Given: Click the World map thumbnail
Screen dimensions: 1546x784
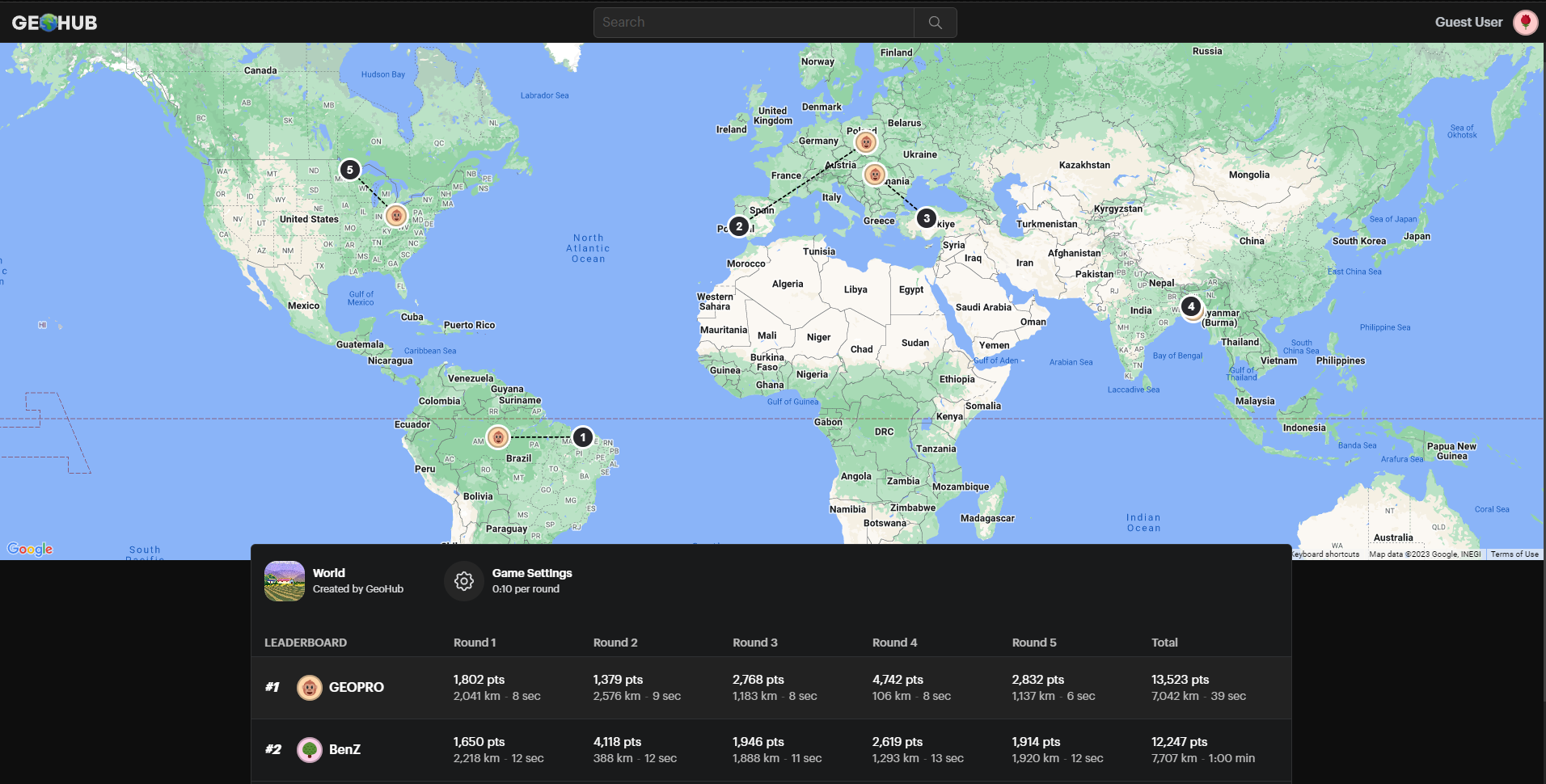Looking at the screenshot, I should click(x=284, y=580).
